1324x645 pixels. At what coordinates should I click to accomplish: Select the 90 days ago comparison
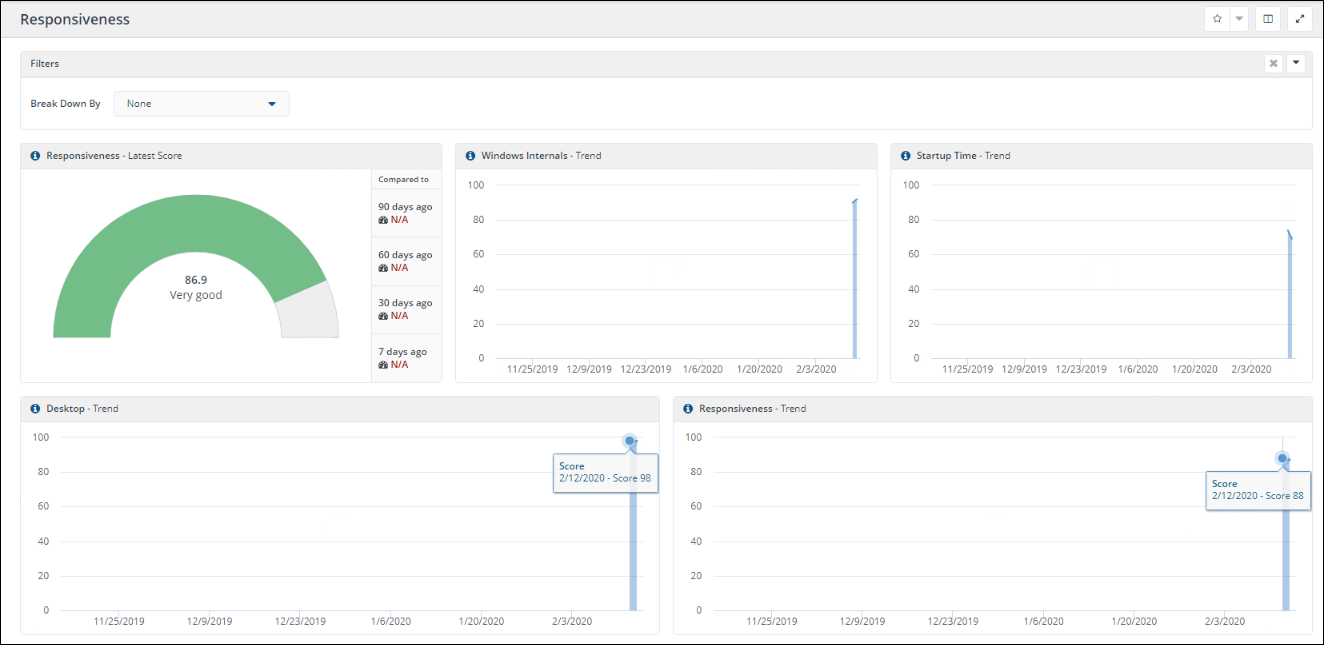pyautogui.click(x=405, y=213)
